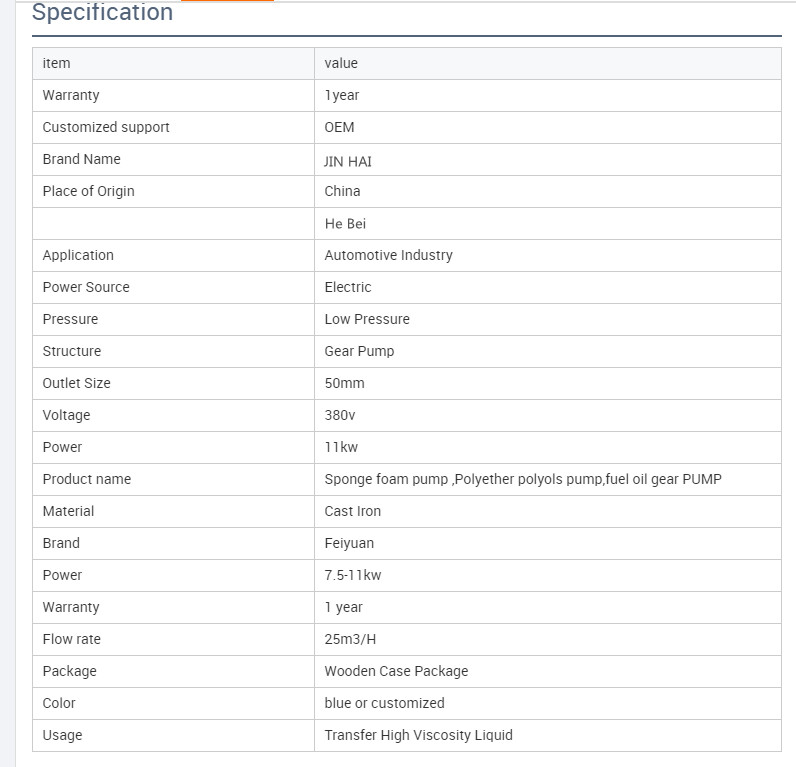Image resolution: width=796 pixels, height=767 pixels.
Task: Click the Specification section heading
Action: 102,12
